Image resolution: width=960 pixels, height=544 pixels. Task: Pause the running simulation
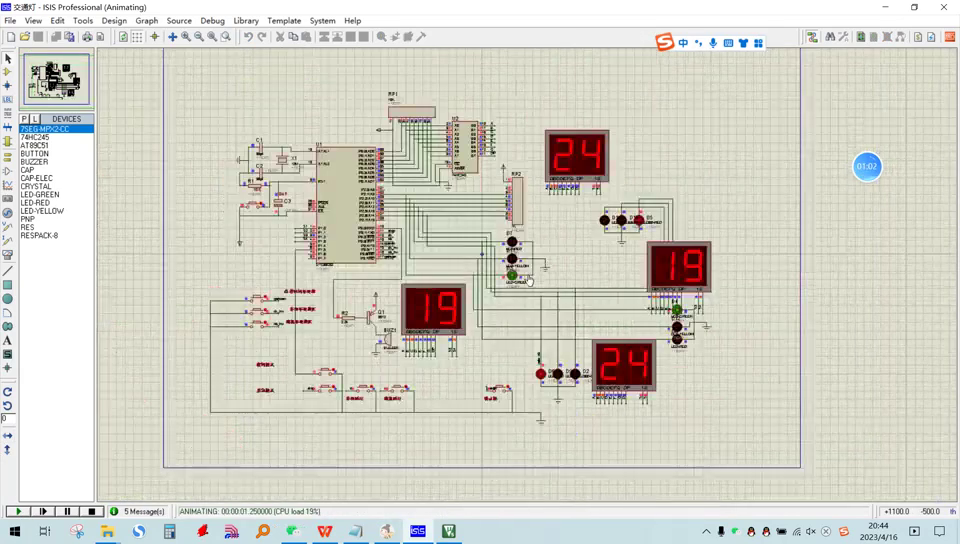pyautogui.click(x=67, y=511)
